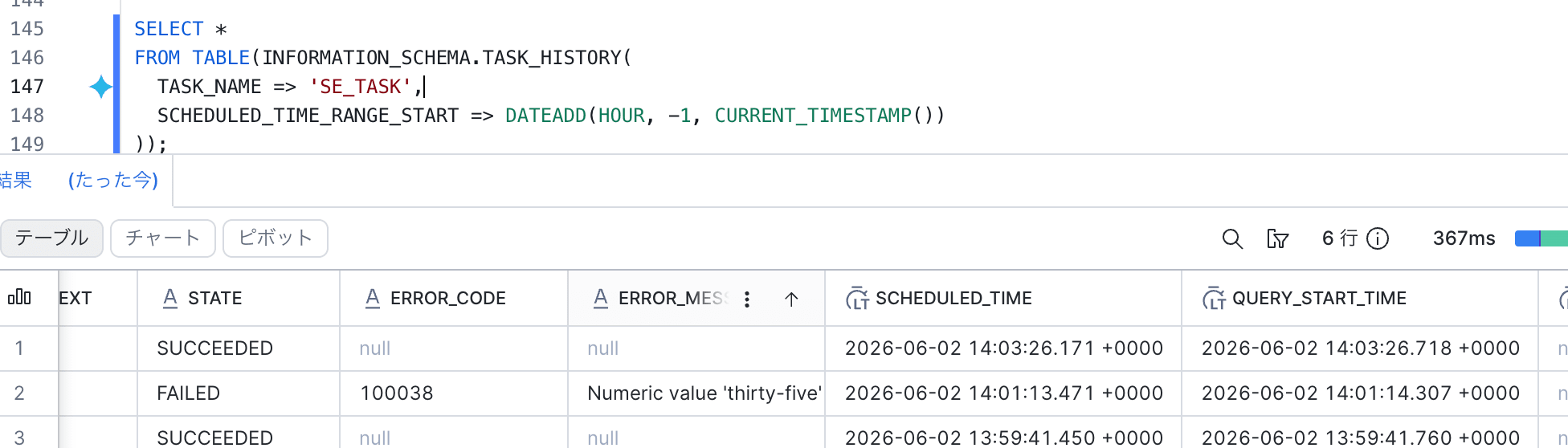Switch to ピボット view
The height and width of the screenshot is (448, 1568).
(276, 238)
